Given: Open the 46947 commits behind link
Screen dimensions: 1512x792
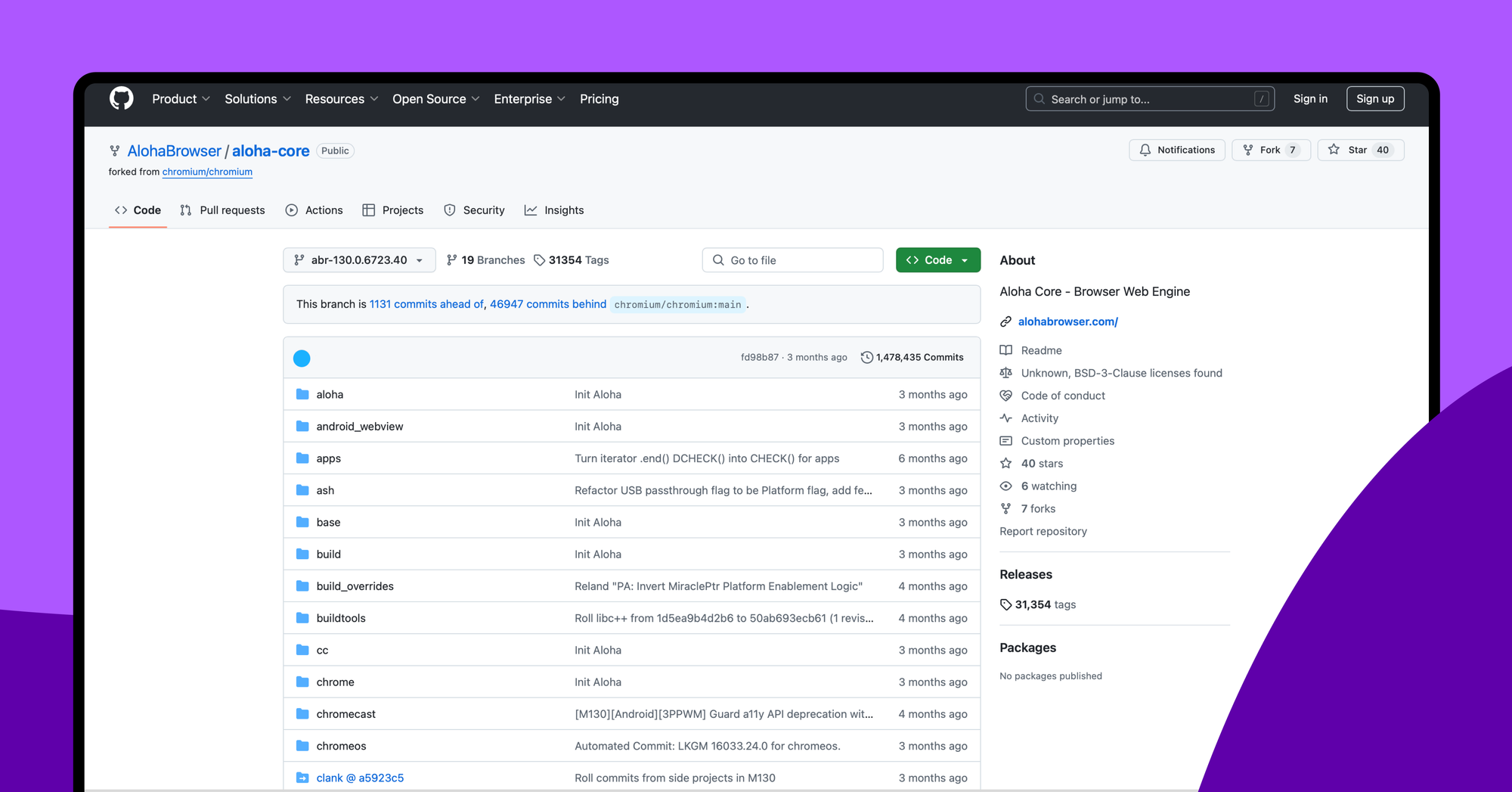Looking at the screenshot, I should click(x=547, y=304).
